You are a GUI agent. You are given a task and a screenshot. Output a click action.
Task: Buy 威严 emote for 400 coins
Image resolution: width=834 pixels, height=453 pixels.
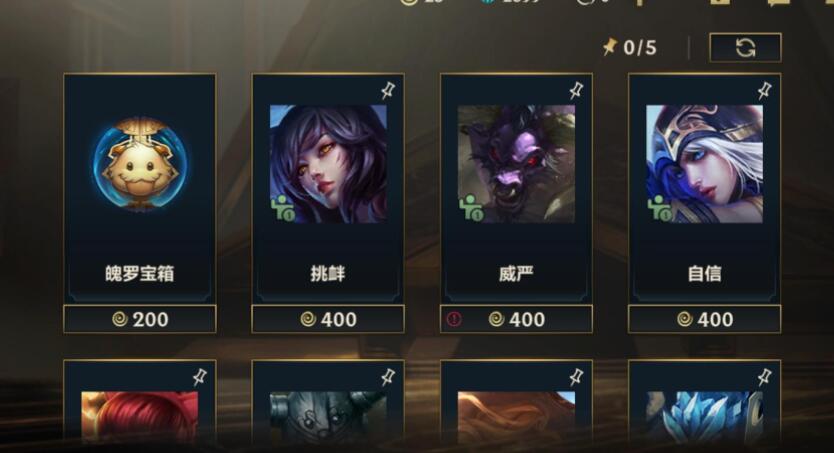[516, 319]
